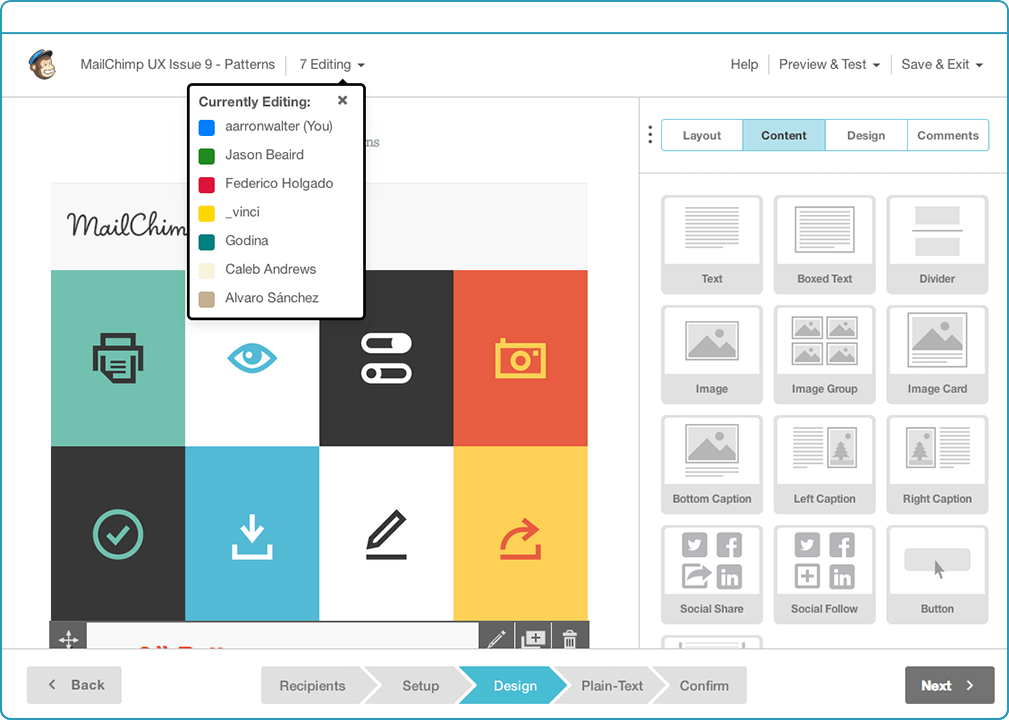
Task: Click Godina in the editors list
Action: tap(246, 241)
